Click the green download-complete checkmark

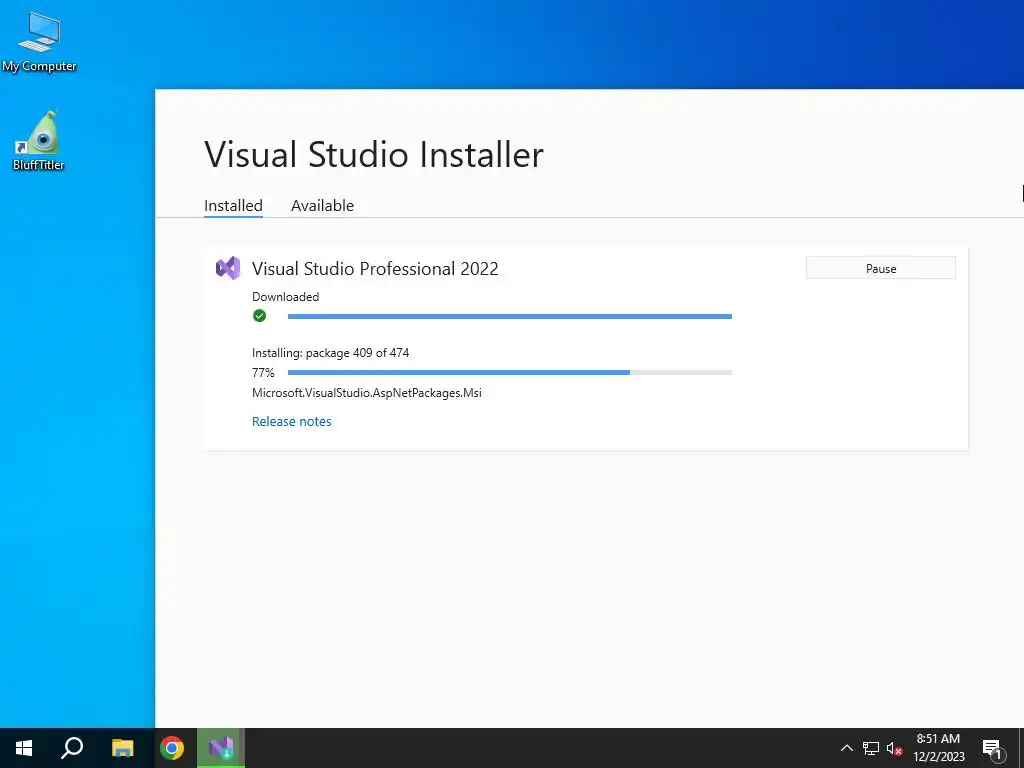(x=259, y=316)
